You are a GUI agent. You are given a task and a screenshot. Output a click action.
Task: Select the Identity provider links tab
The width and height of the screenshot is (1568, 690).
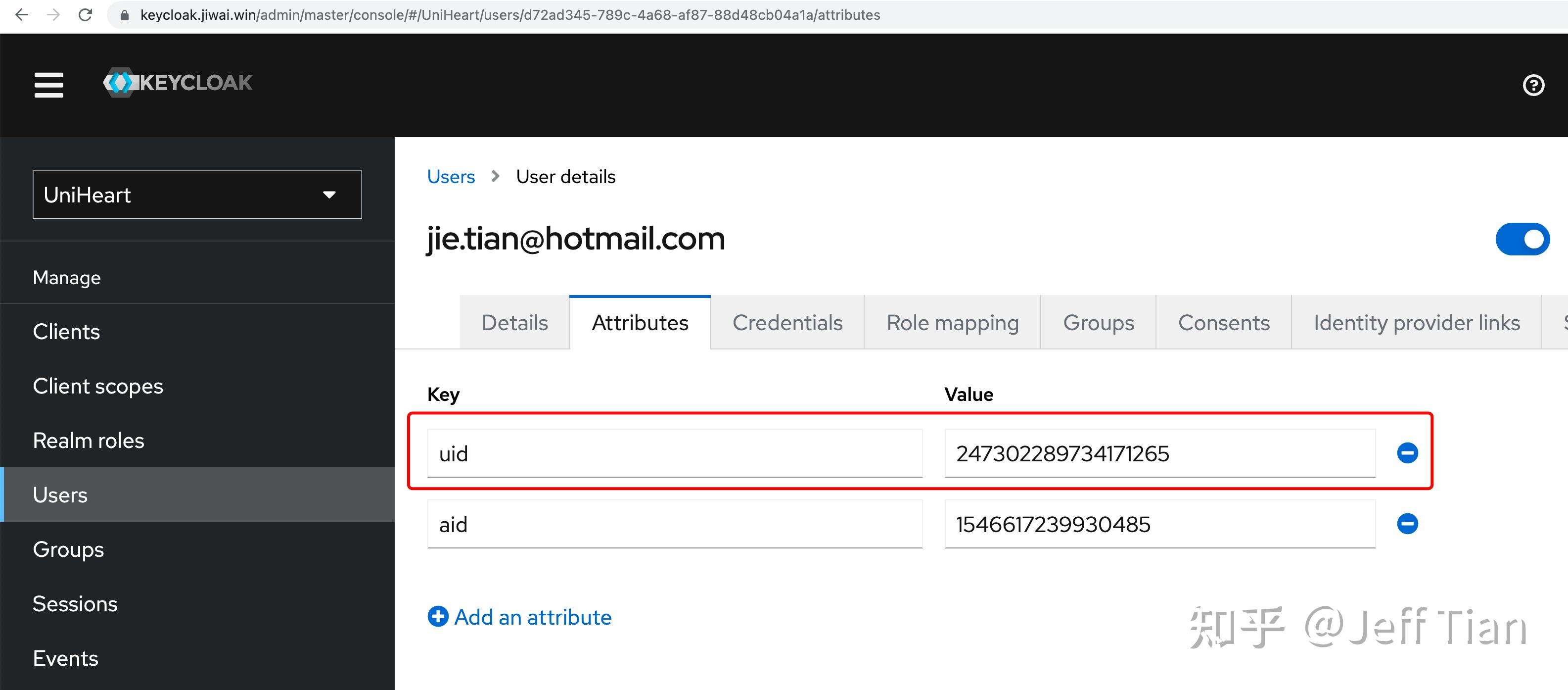point(1416,322)
